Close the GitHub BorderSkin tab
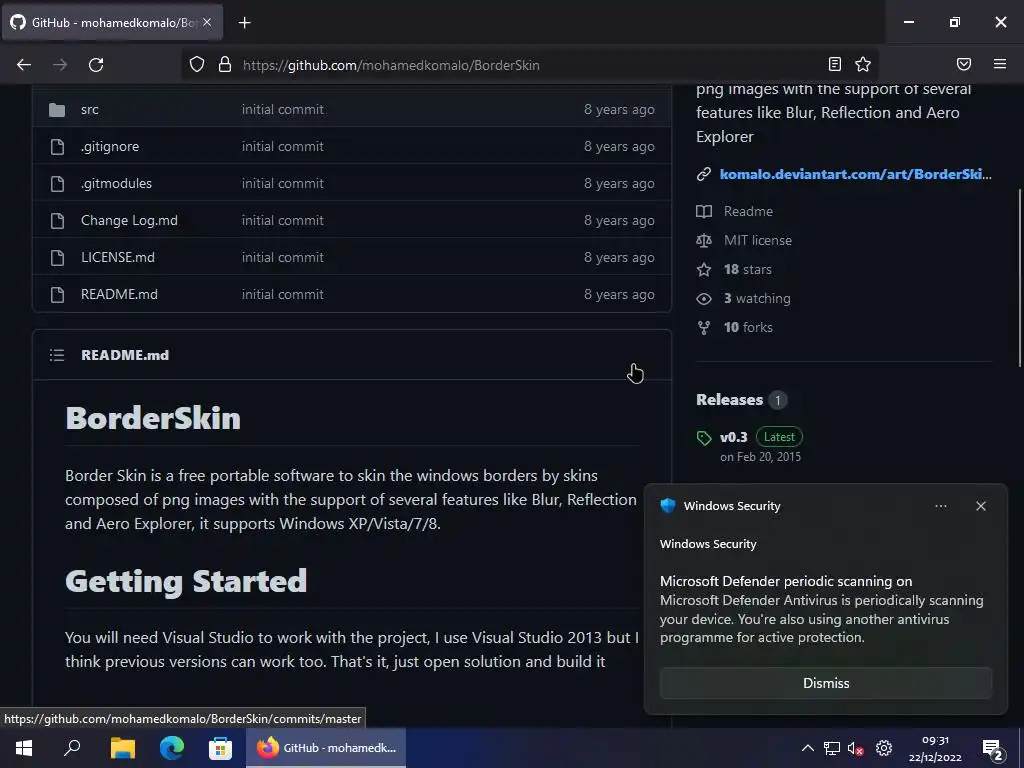Image resolution: width=1024 pixels, height=768 pixels. 207,22
